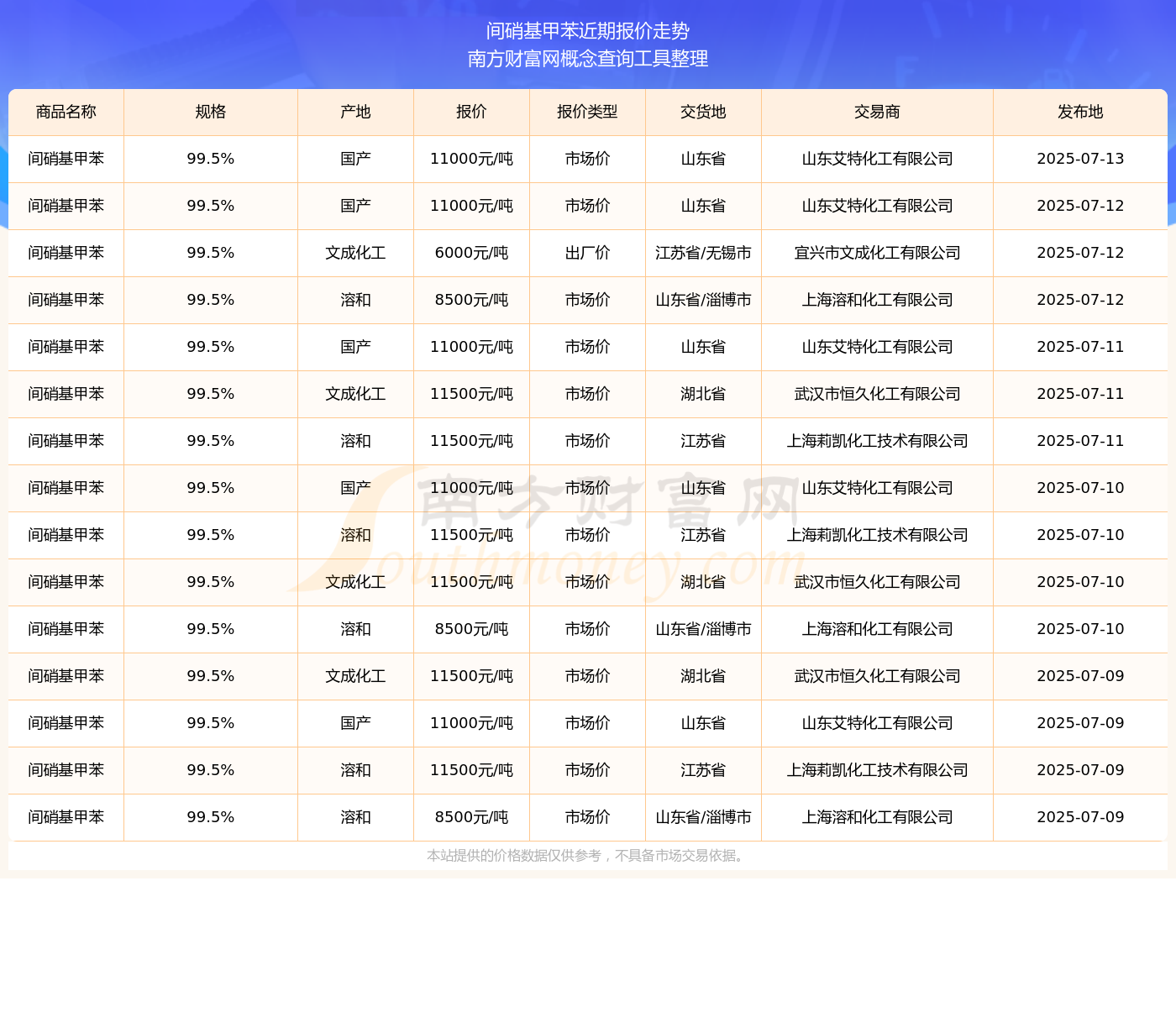Click 武汉市恒久化工有限公司 in the 2025-07-11 row
1176x1012 pixels.
click(x=877, y=394)
